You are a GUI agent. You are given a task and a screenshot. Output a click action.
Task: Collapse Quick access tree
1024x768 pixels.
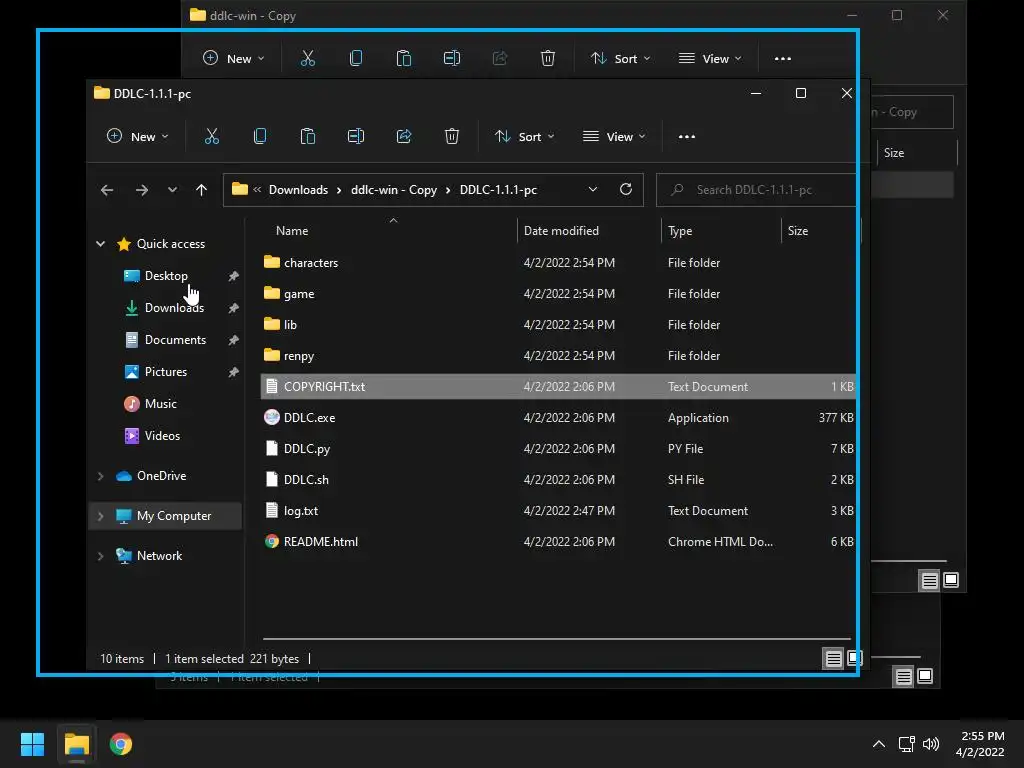[x=101, y=244]
